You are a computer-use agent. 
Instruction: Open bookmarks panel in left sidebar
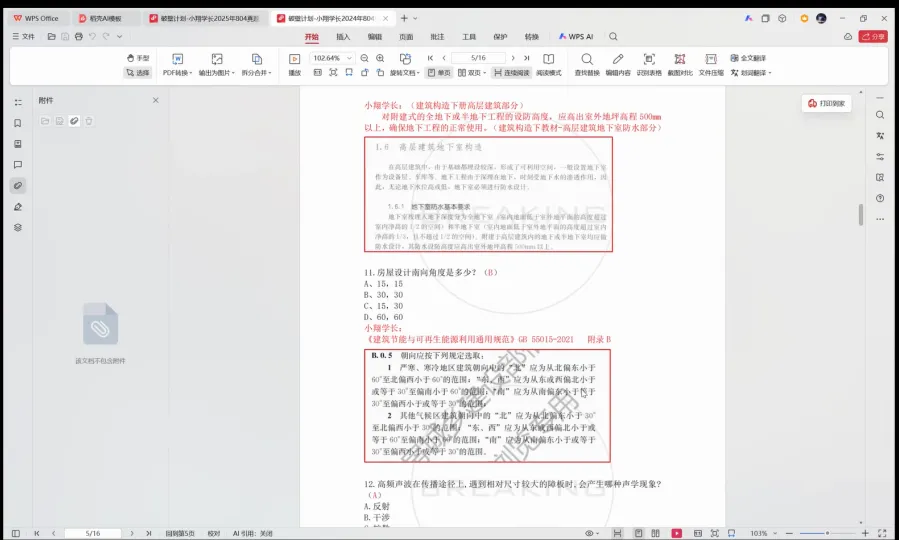[x=18, y=123]
